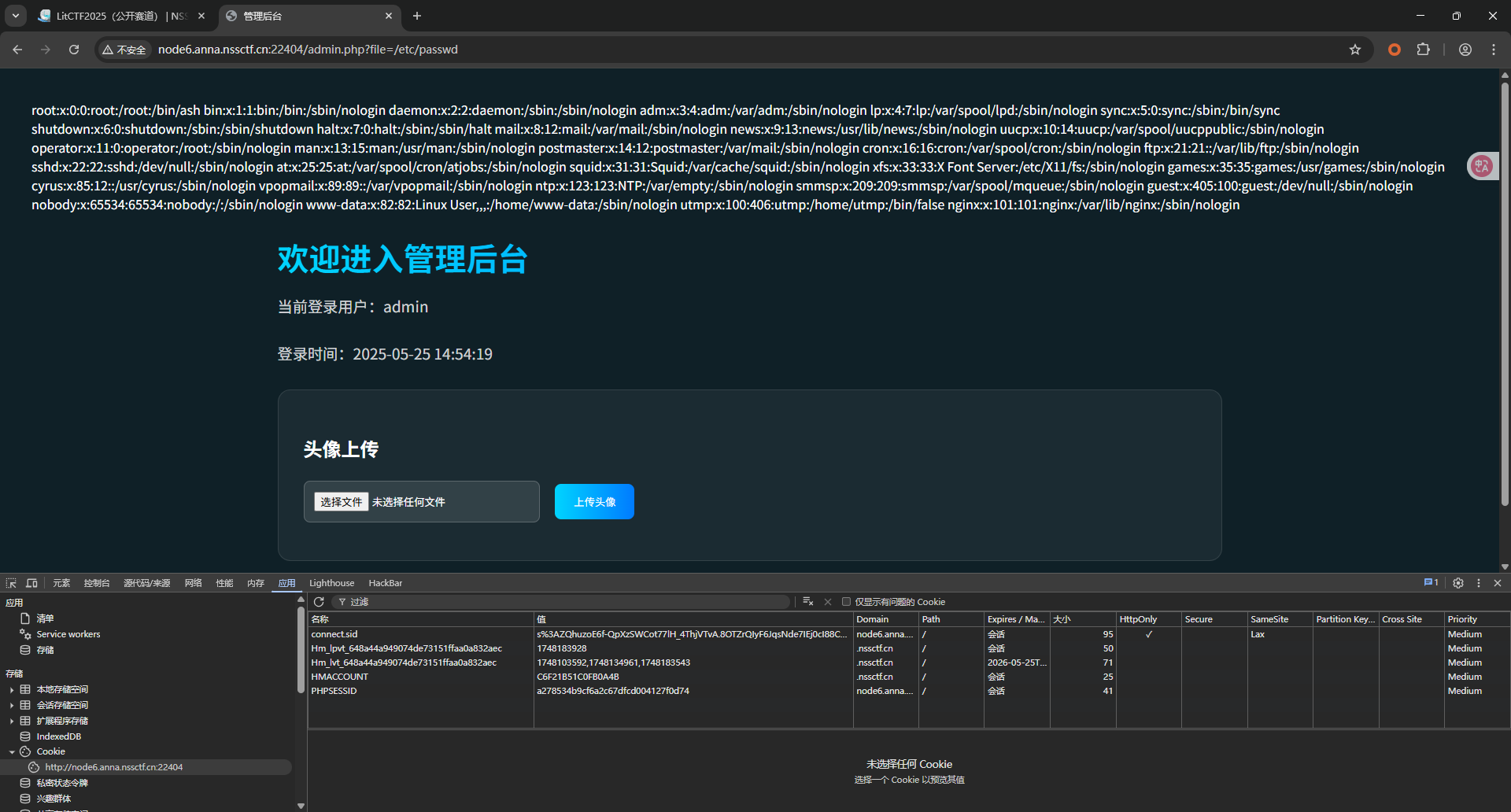Expand the 会话存储空间 tree node
Image resolution: width=1511 pixels, height=812 pixels.
pyautogui.click(x=12, y=706)
